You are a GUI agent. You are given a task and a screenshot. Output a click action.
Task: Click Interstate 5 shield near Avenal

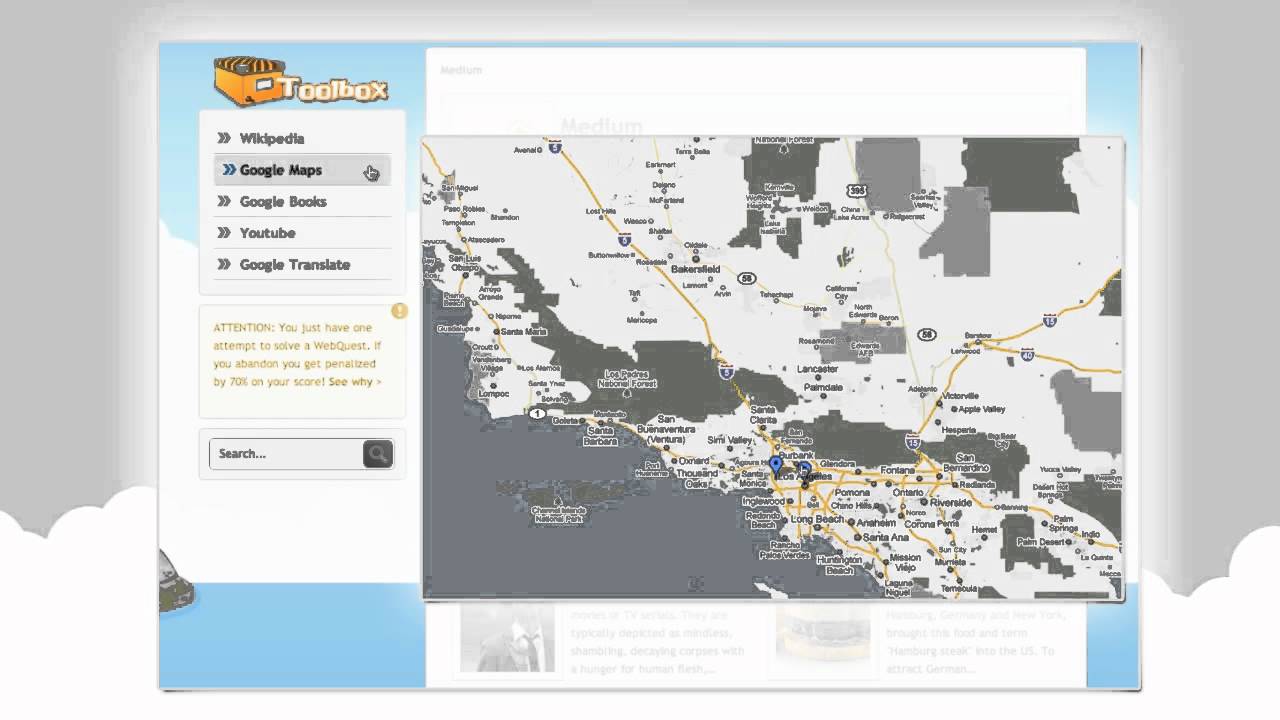tap(554, 147)
